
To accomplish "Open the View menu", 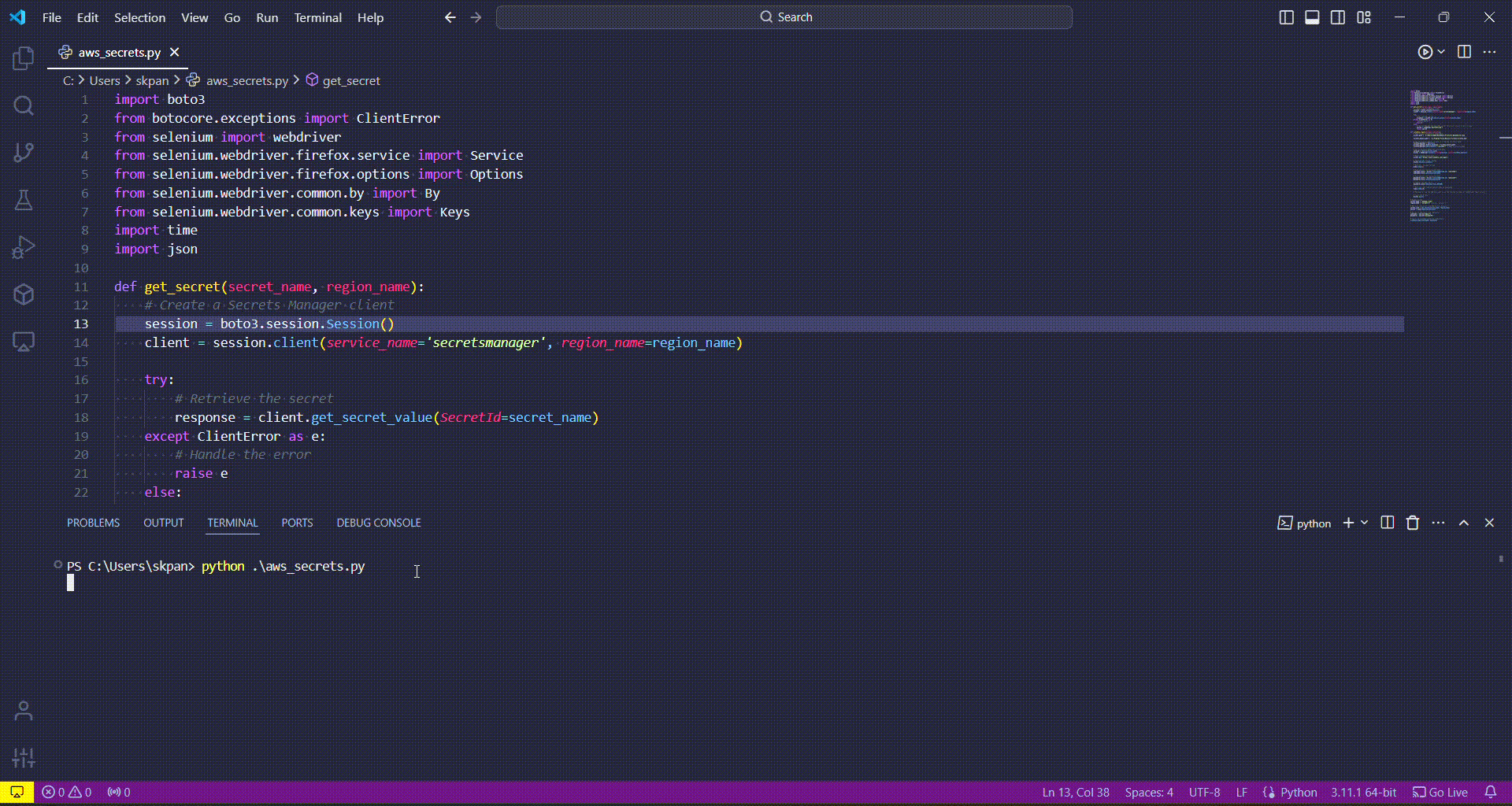I will click(x=195, y=17).
